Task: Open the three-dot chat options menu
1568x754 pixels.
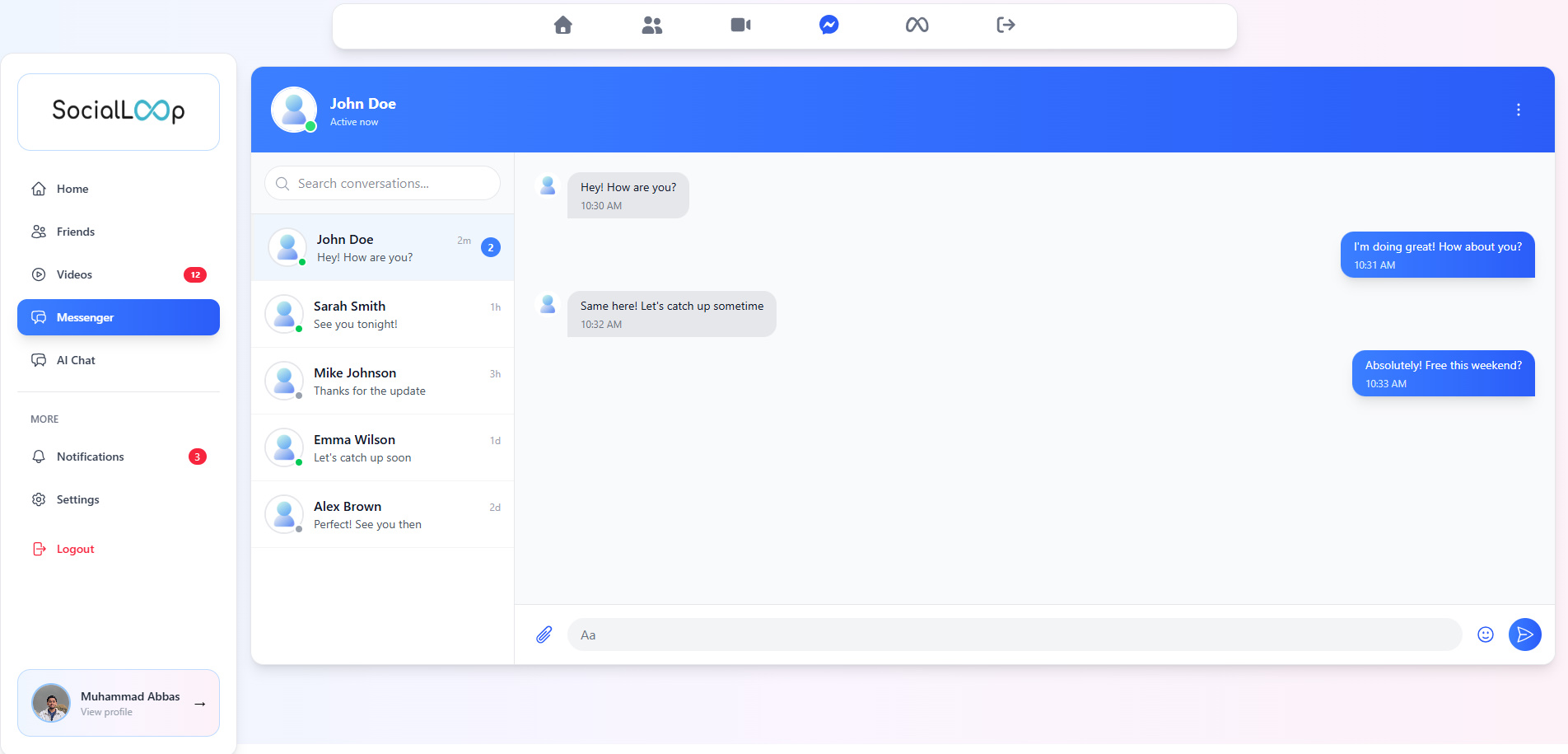Action: (1518, 110)
